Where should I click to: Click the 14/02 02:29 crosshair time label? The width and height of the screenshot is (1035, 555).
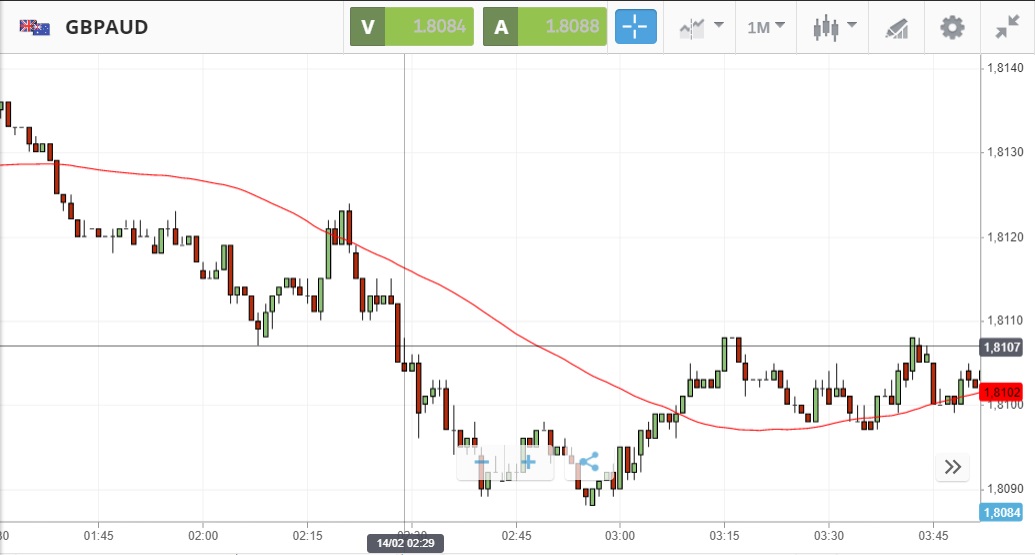pos(404,541)
